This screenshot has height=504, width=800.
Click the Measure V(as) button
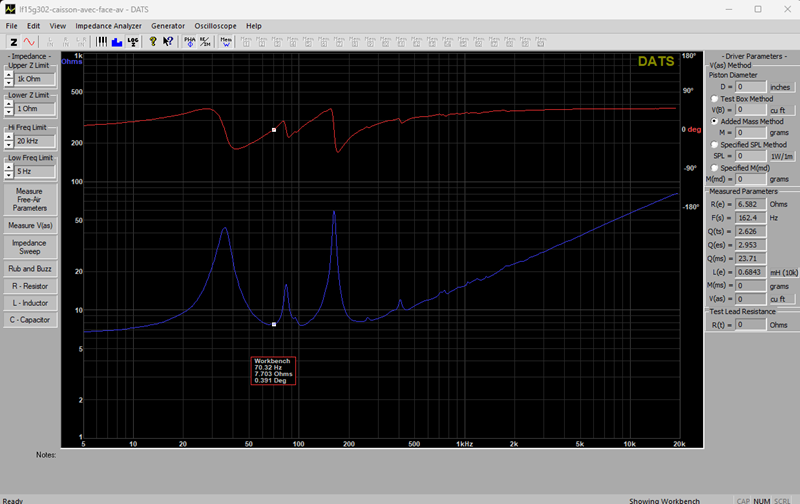tap(30, 225)
